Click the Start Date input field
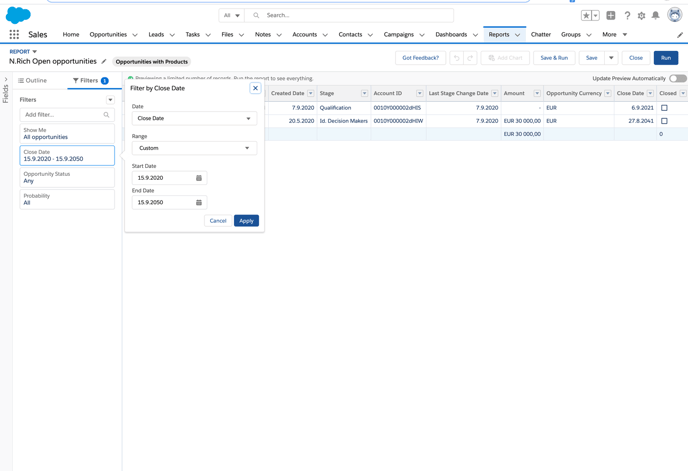The height and width of the screenshot is (471, 688). click(x=169, y=178)
